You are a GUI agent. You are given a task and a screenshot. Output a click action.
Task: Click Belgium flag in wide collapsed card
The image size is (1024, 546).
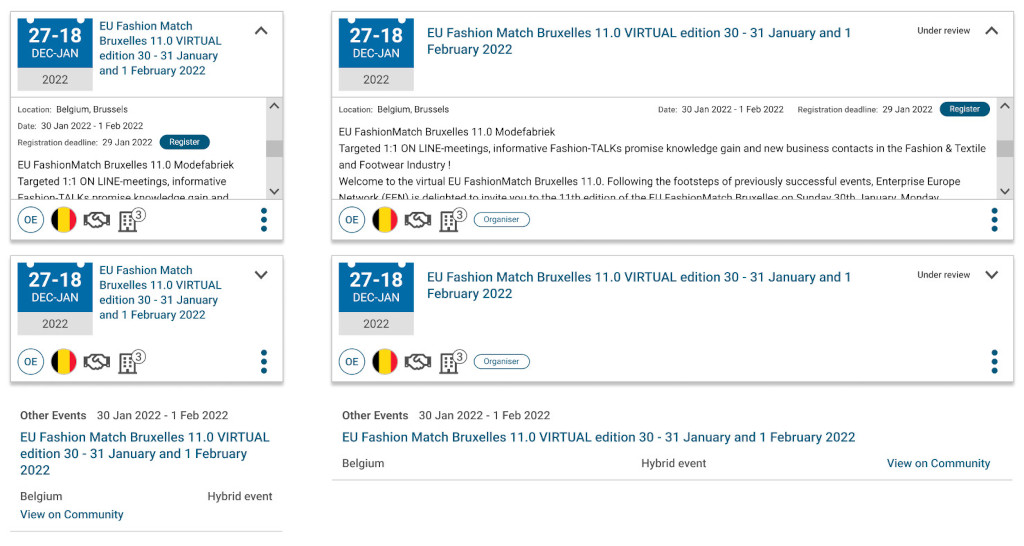[385, 362]
